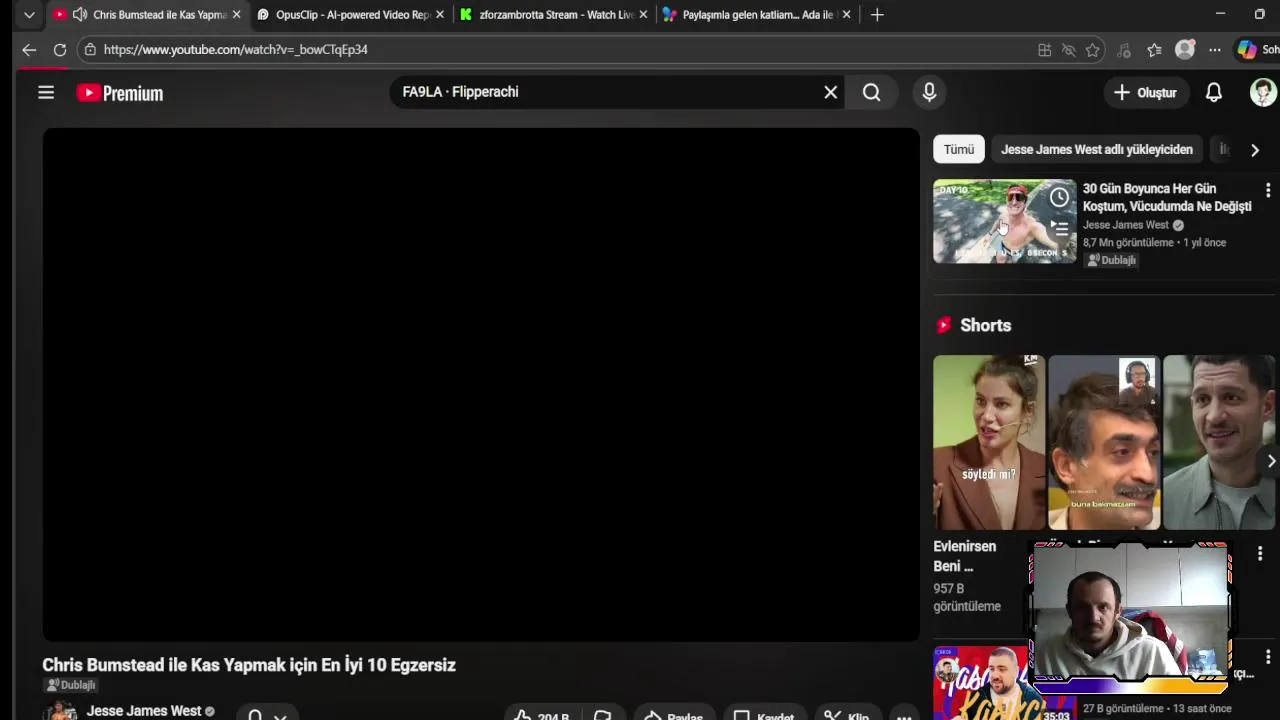Click the tracking prevention eye icon
Viewport: 1280px width, 720px height.
(x=1068, y=50)
